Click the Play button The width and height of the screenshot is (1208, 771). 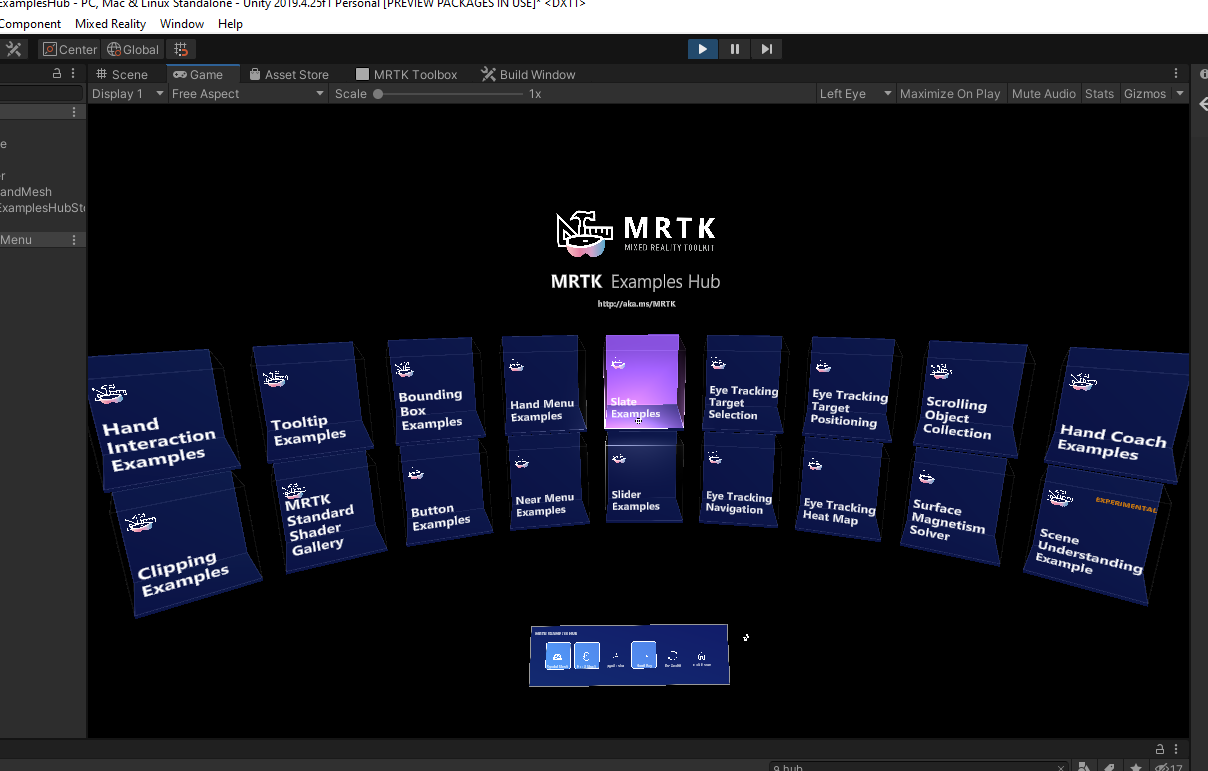(702, 49)
